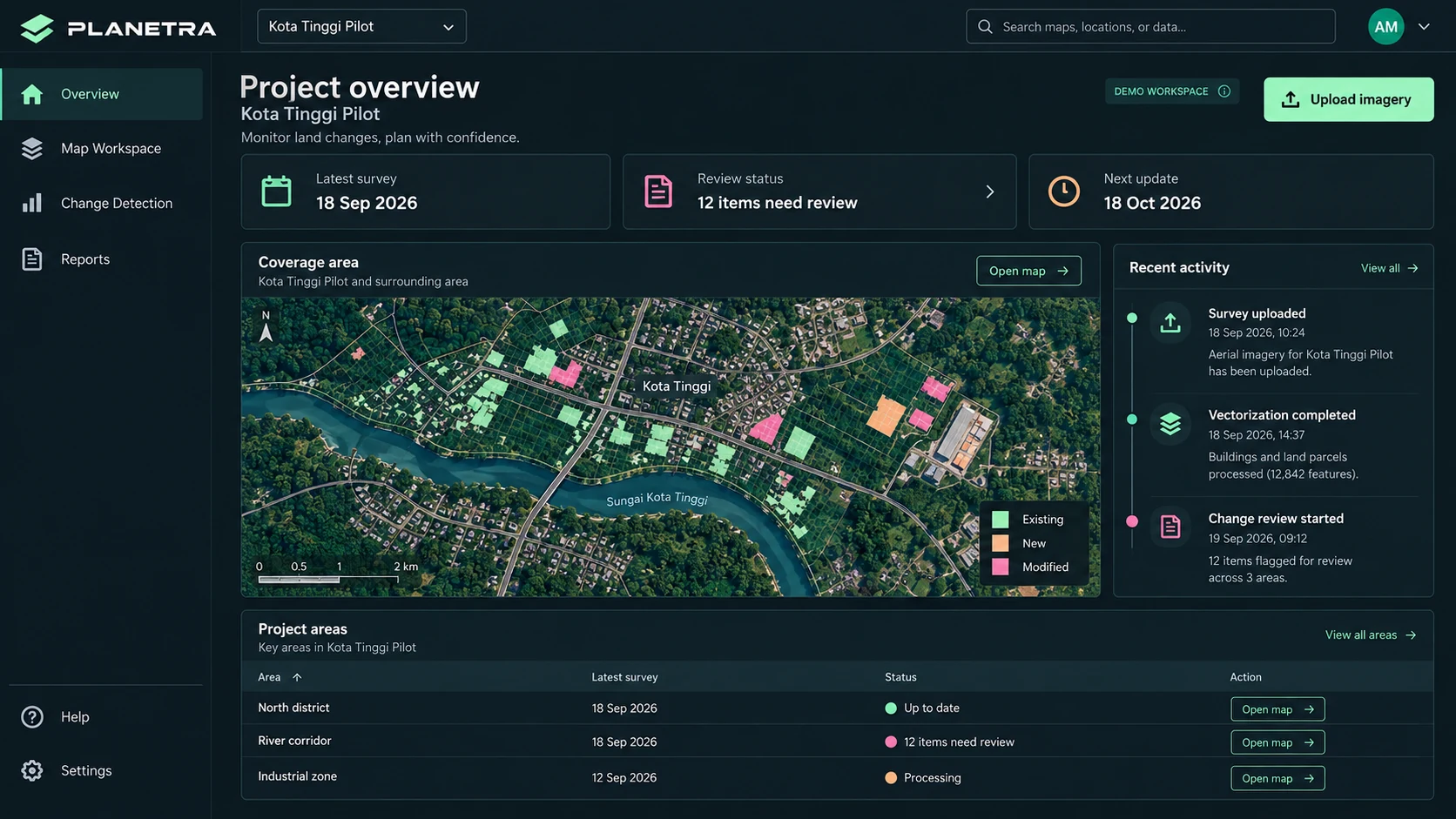Image resolution: width=1456 pixels, height=819 pixels.
Task: Click the map scale bar
Action: 328,579
